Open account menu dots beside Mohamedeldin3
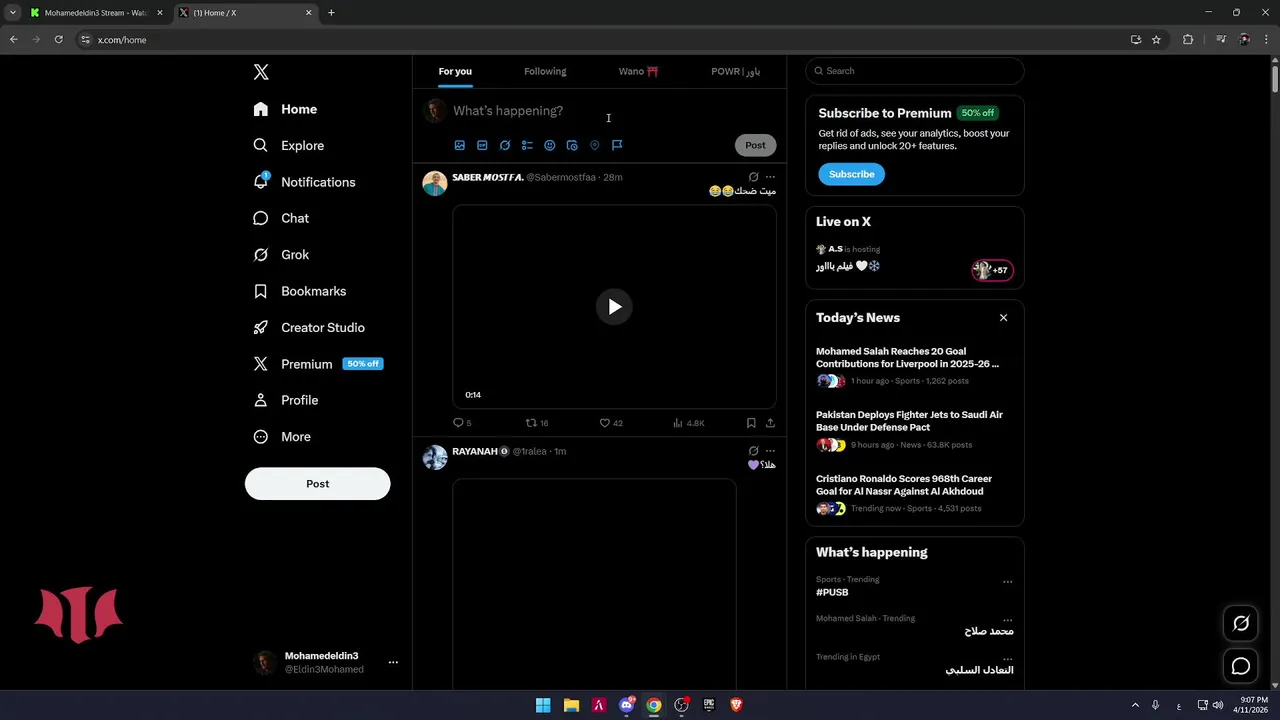The height and width of the screenshot is (720, 1280). (x=393, y=662)
